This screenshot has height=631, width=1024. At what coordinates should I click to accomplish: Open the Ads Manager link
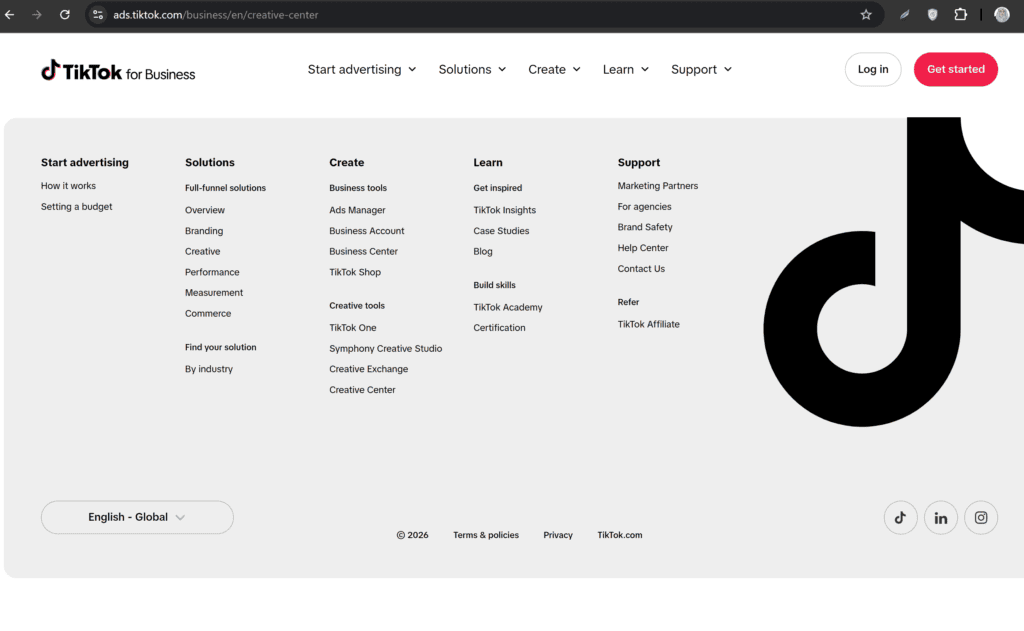click(357, 210)
